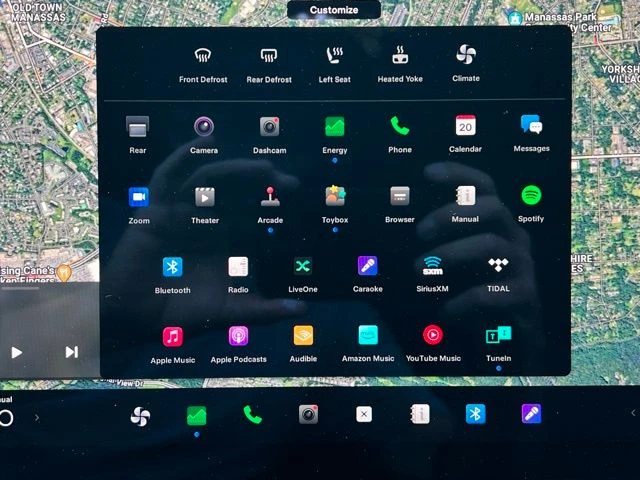
Task: Click the left chevron at dock's right edge
Action: click(x=633, y=413)
